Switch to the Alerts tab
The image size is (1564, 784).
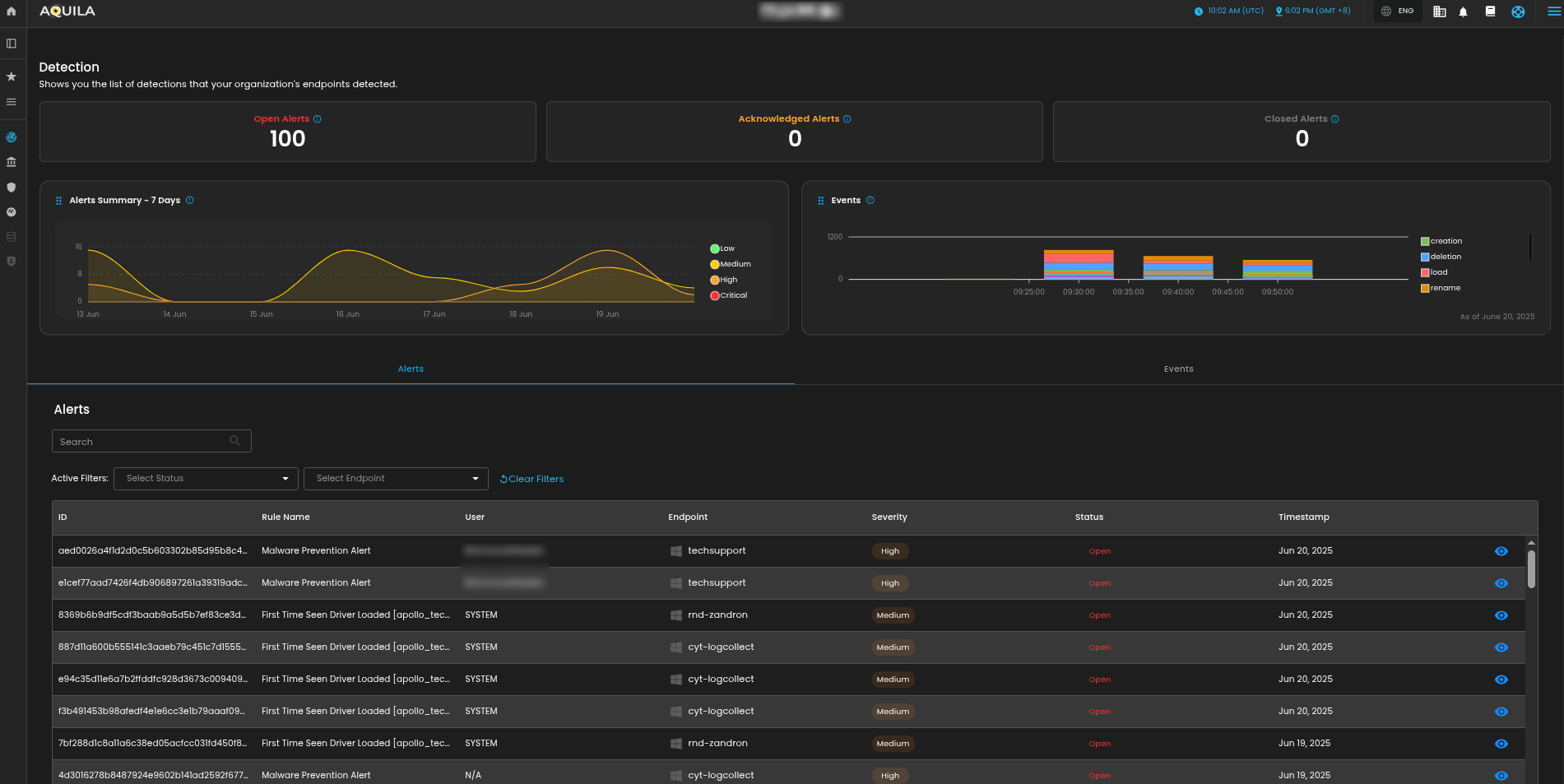[411, 369]
